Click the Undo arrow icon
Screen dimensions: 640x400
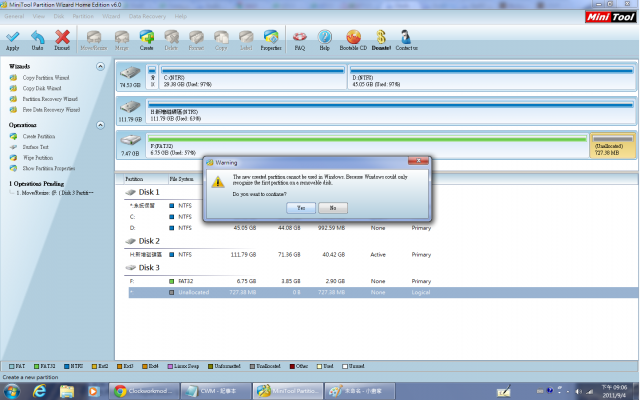(x=38, y=37)
